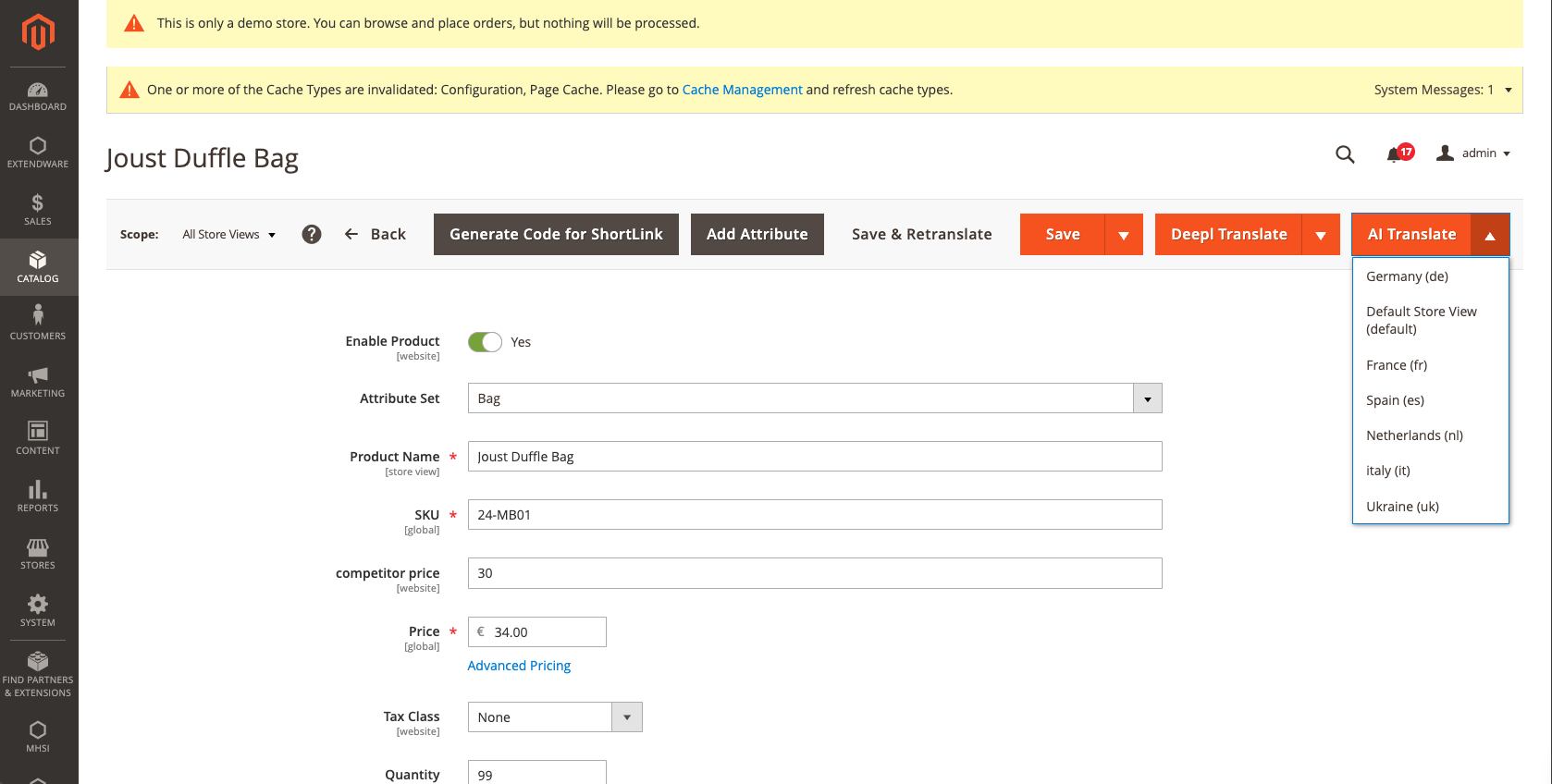Image resolution: width=1552 pixels, height=784 pixels.
Task: Click the Stores sidebar icon
Action: [x=38, y=553]
